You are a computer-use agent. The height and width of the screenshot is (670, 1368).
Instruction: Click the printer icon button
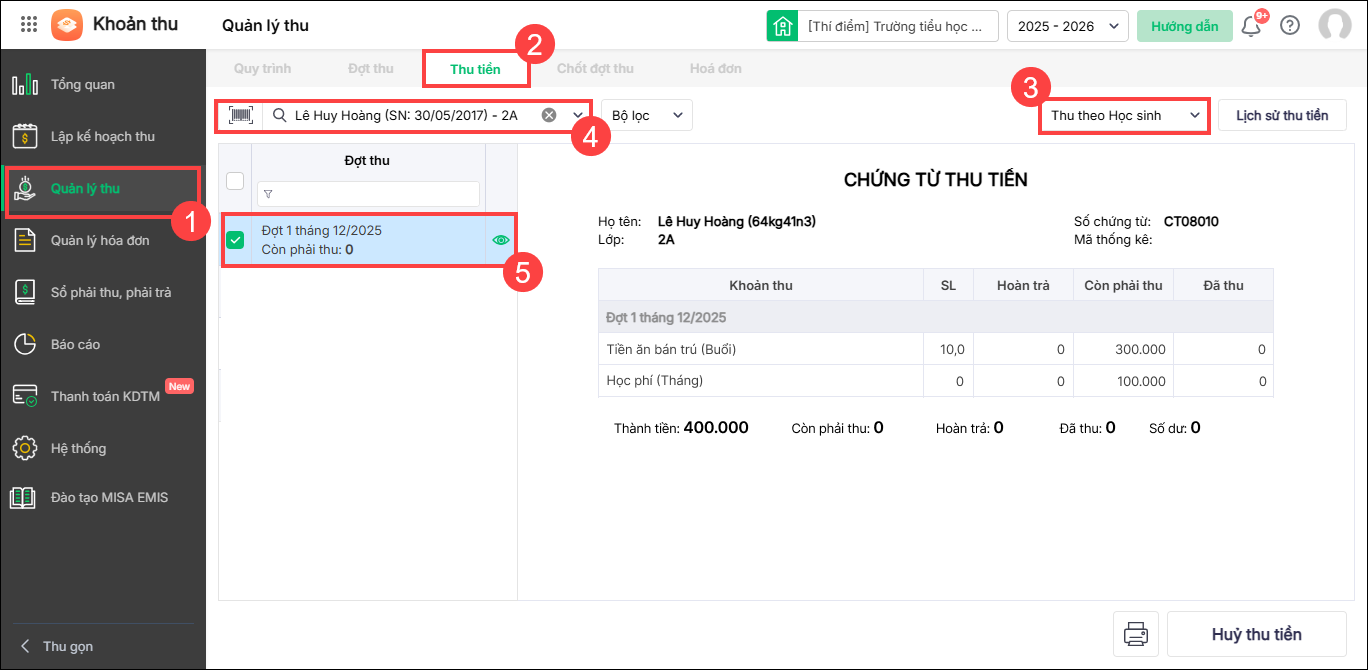(1135, 634)
